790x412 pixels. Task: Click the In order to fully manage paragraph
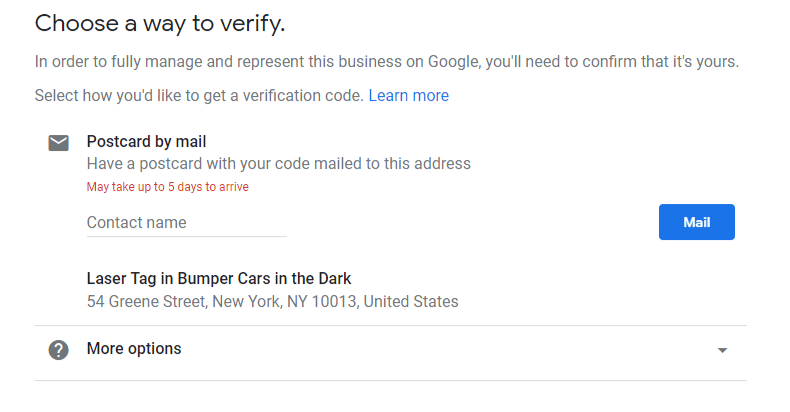click(386, 61)
